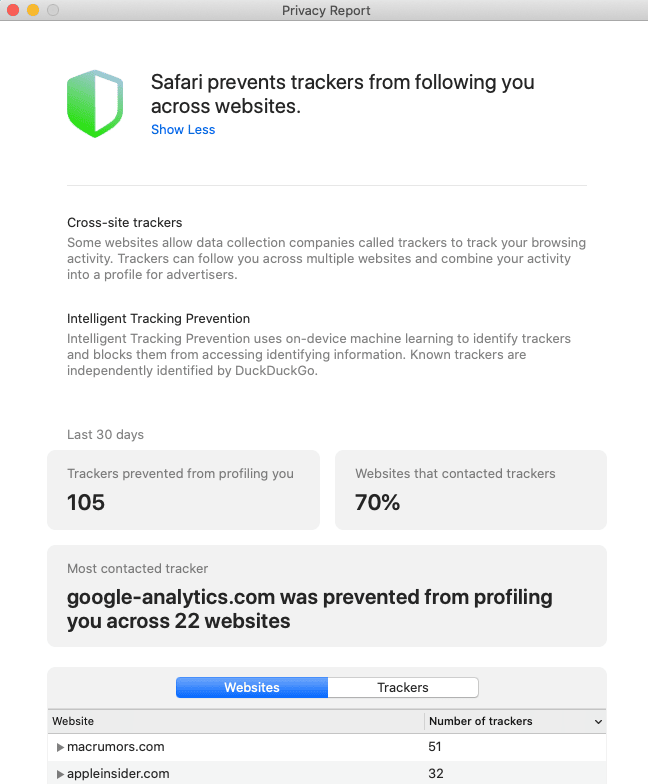Click the Website column header
This screenshot has width=648, height=784.
click(73, 721)
